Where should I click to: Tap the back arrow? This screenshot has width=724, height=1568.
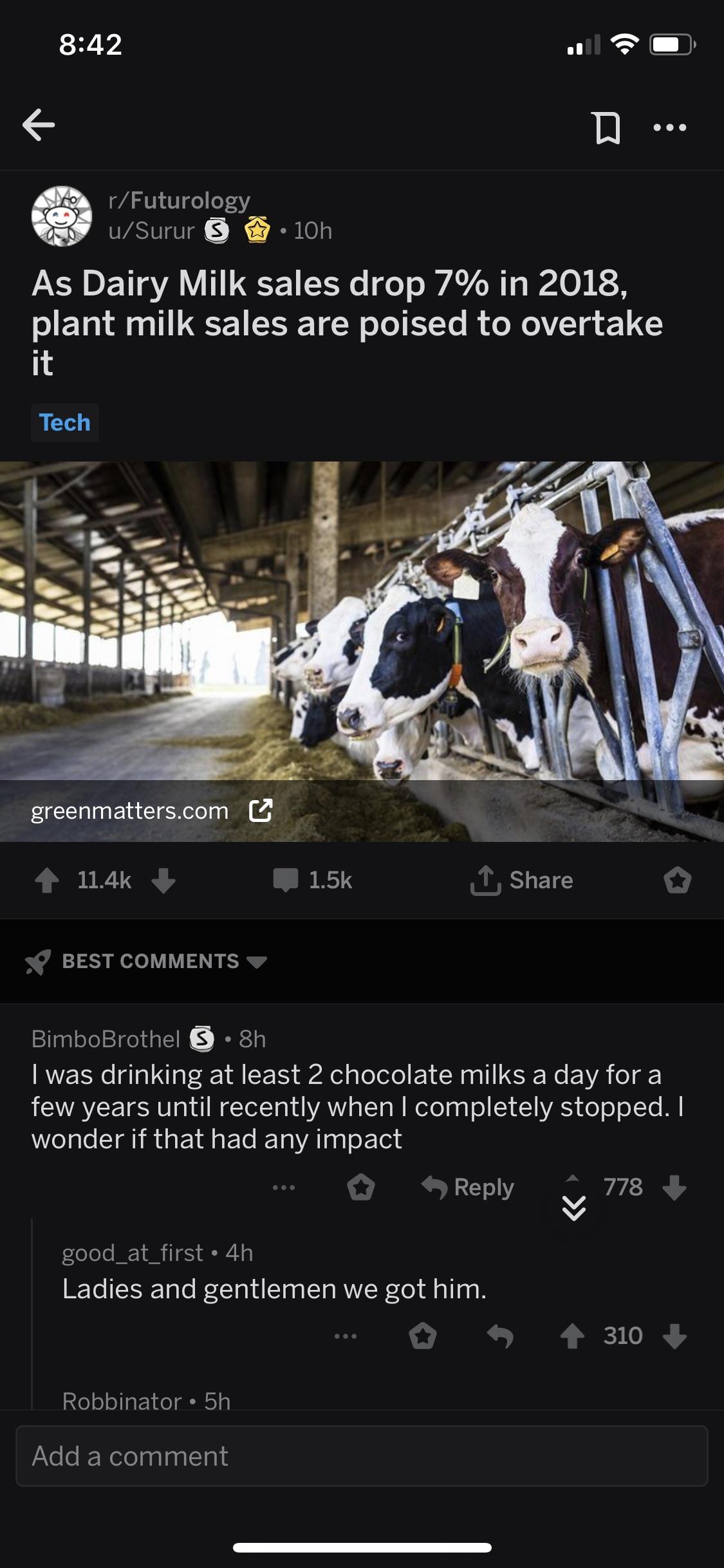(39, 125)
